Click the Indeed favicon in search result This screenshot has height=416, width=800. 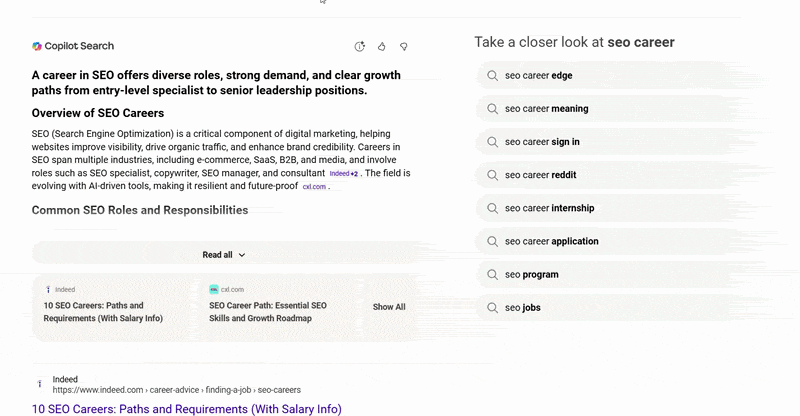40,384
